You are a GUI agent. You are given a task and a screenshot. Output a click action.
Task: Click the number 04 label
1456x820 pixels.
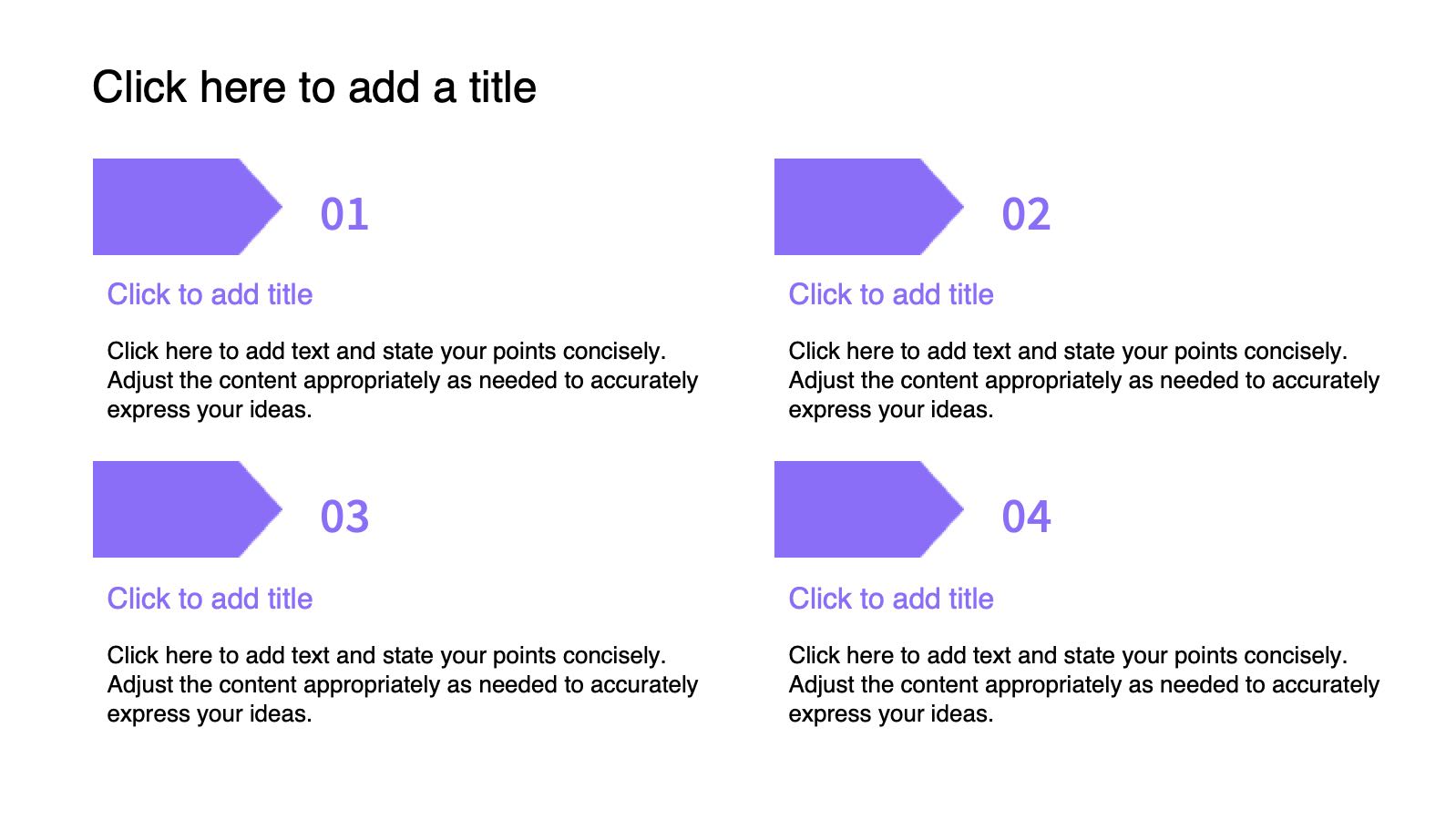pos(1026,518)
